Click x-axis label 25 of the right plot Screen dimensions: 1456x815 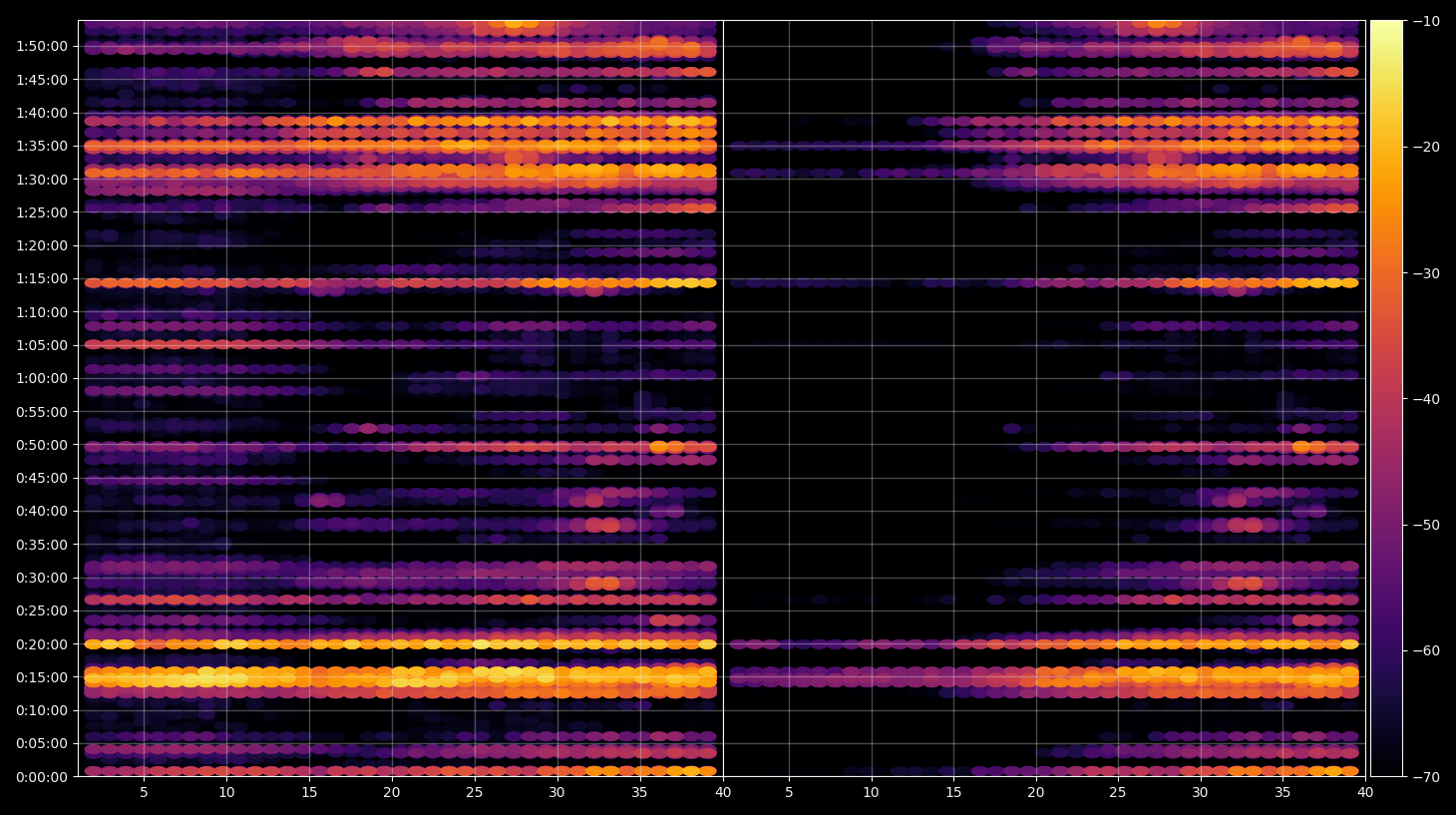[1118, 793]
